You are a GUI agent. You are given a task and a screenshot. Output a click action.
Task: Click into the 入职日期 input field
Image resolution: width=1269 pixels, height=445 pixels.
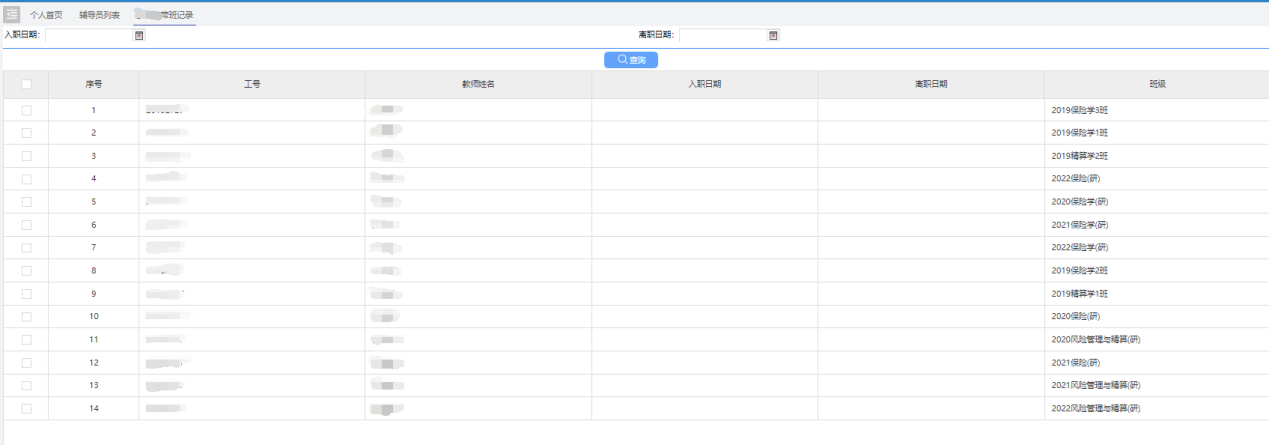coord(88,35)
